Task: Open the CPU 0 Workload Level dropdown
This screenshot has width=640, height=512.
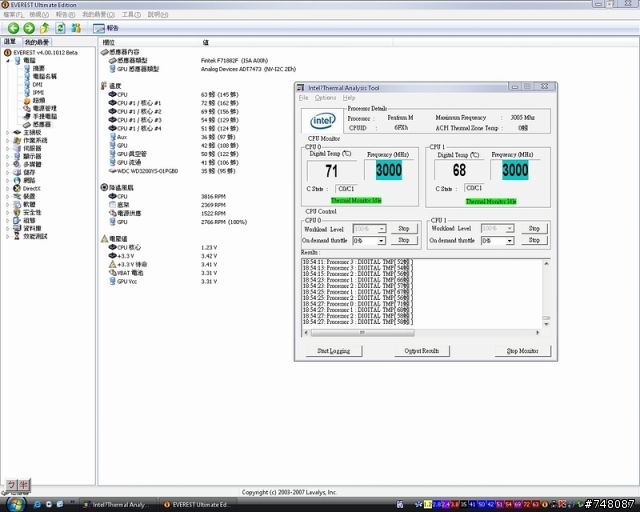Action: (x=381, y=229)
